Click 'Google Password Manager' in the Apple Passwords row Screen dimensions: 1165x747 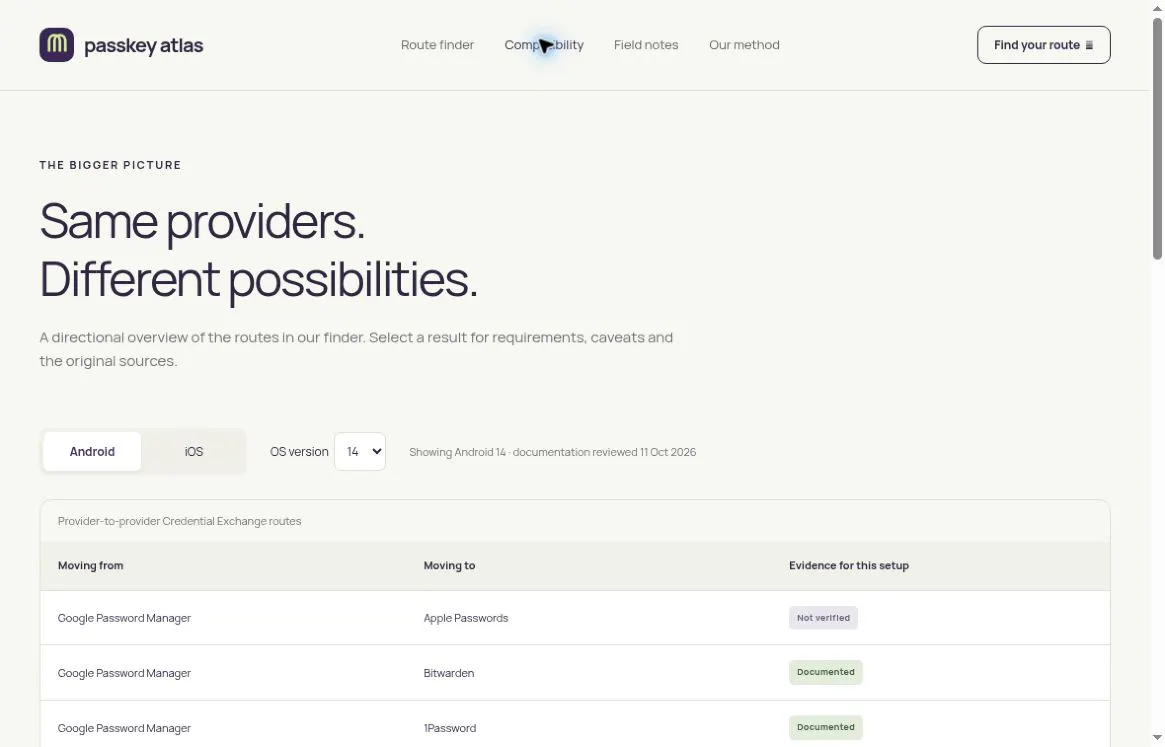(x=124, y=618)
